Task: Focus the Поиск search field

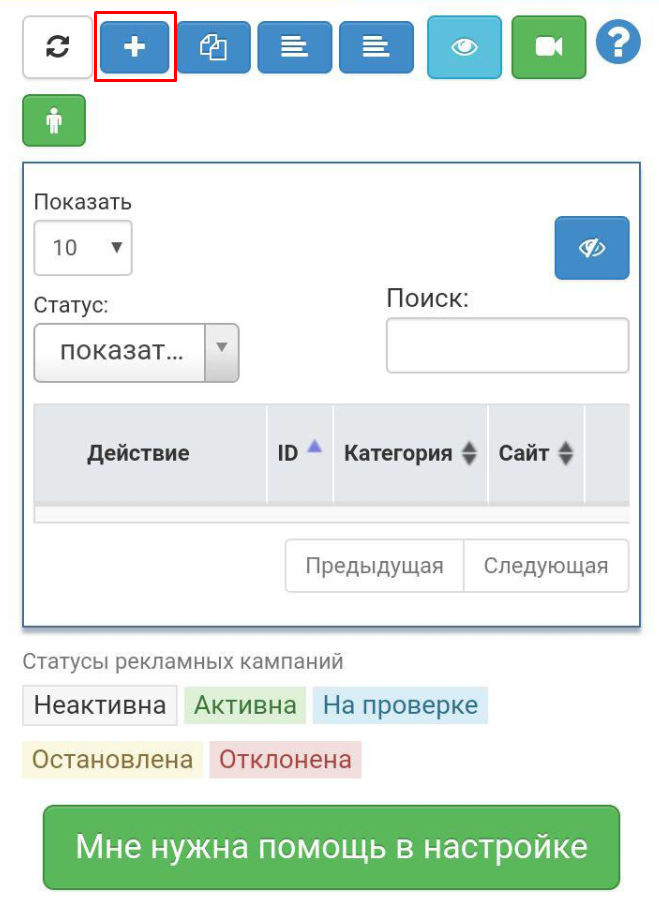Action: click(507, 345)
